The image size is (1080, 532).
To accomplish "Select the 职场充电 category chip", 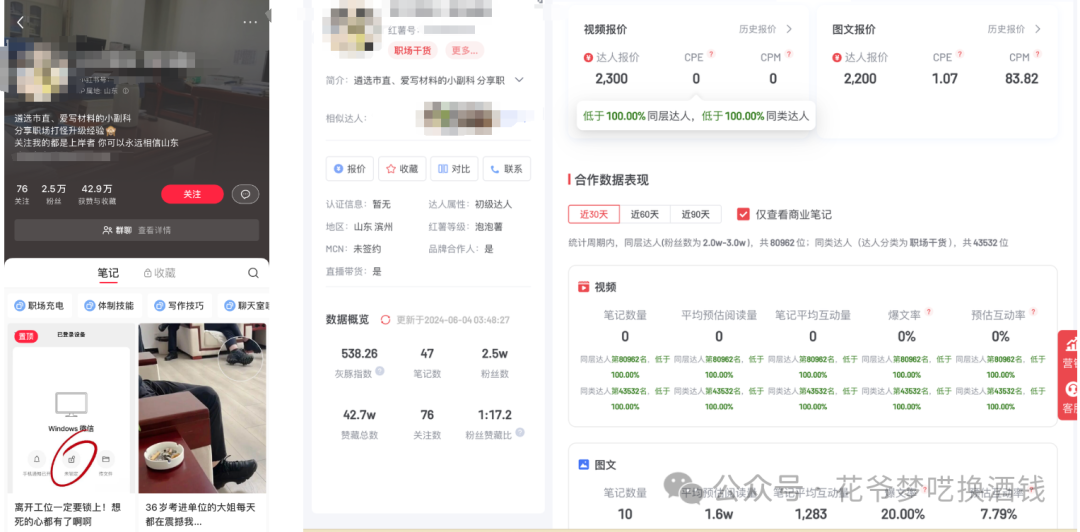I will (39, 305).
